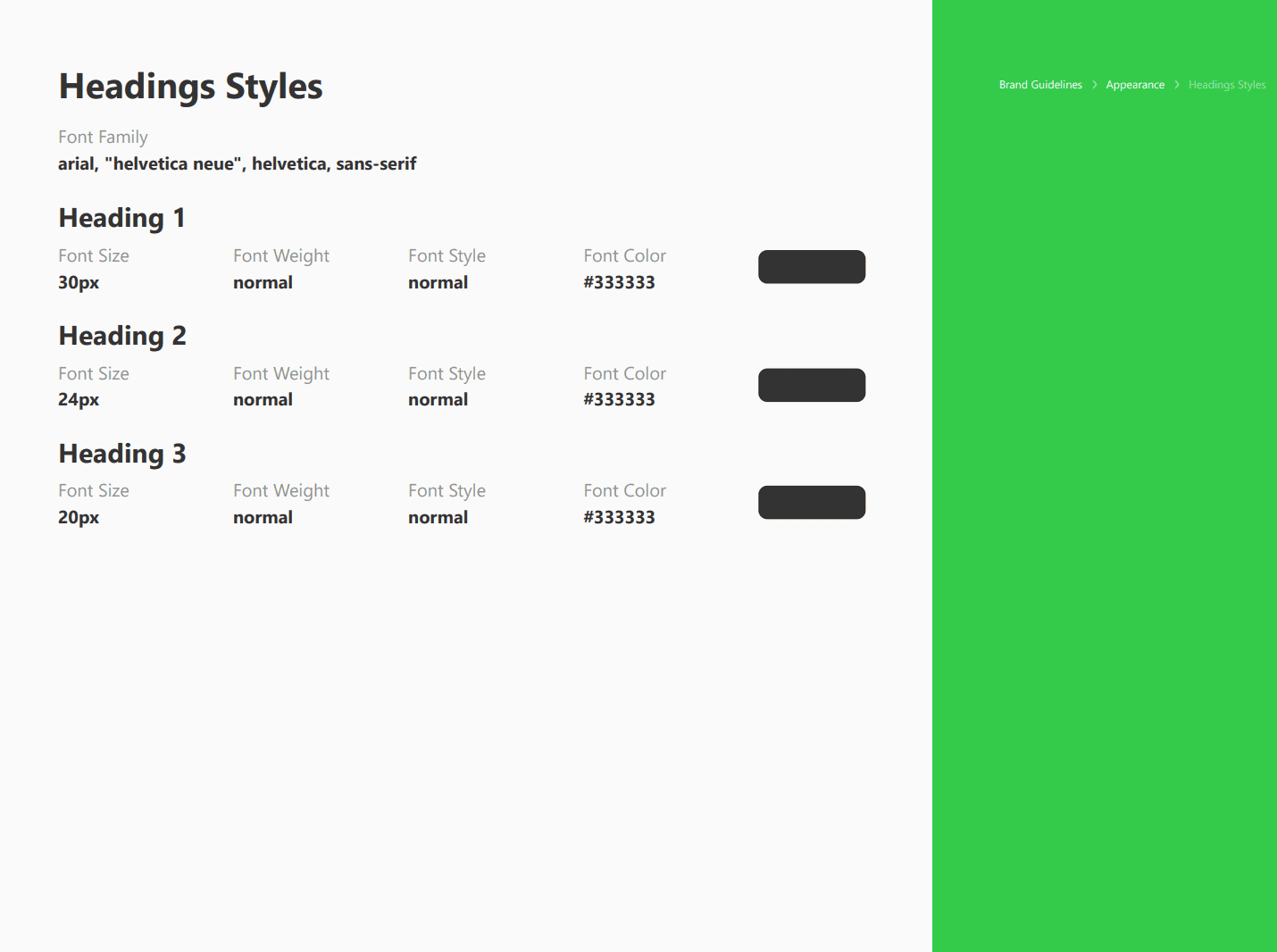1277x952 pixels.
Task: Click the Heading 2 color swatch
Action: click(x=811, y=385)
